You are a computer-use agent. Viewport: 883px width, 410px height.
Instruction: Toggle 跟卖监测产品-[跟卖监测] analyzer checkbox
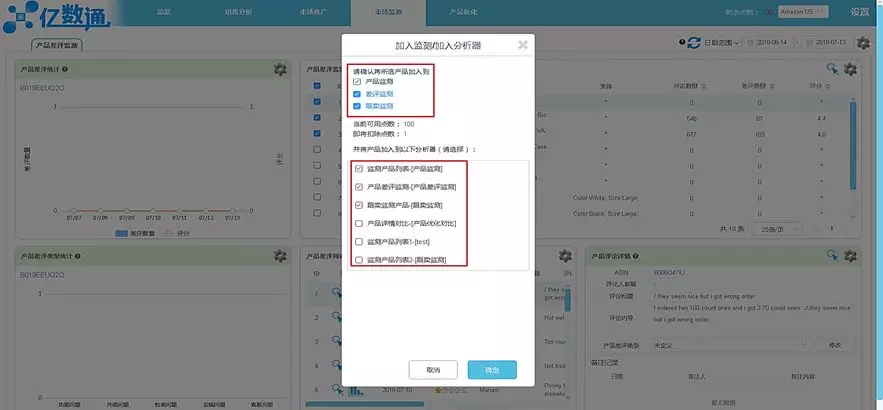coord(359,205)
